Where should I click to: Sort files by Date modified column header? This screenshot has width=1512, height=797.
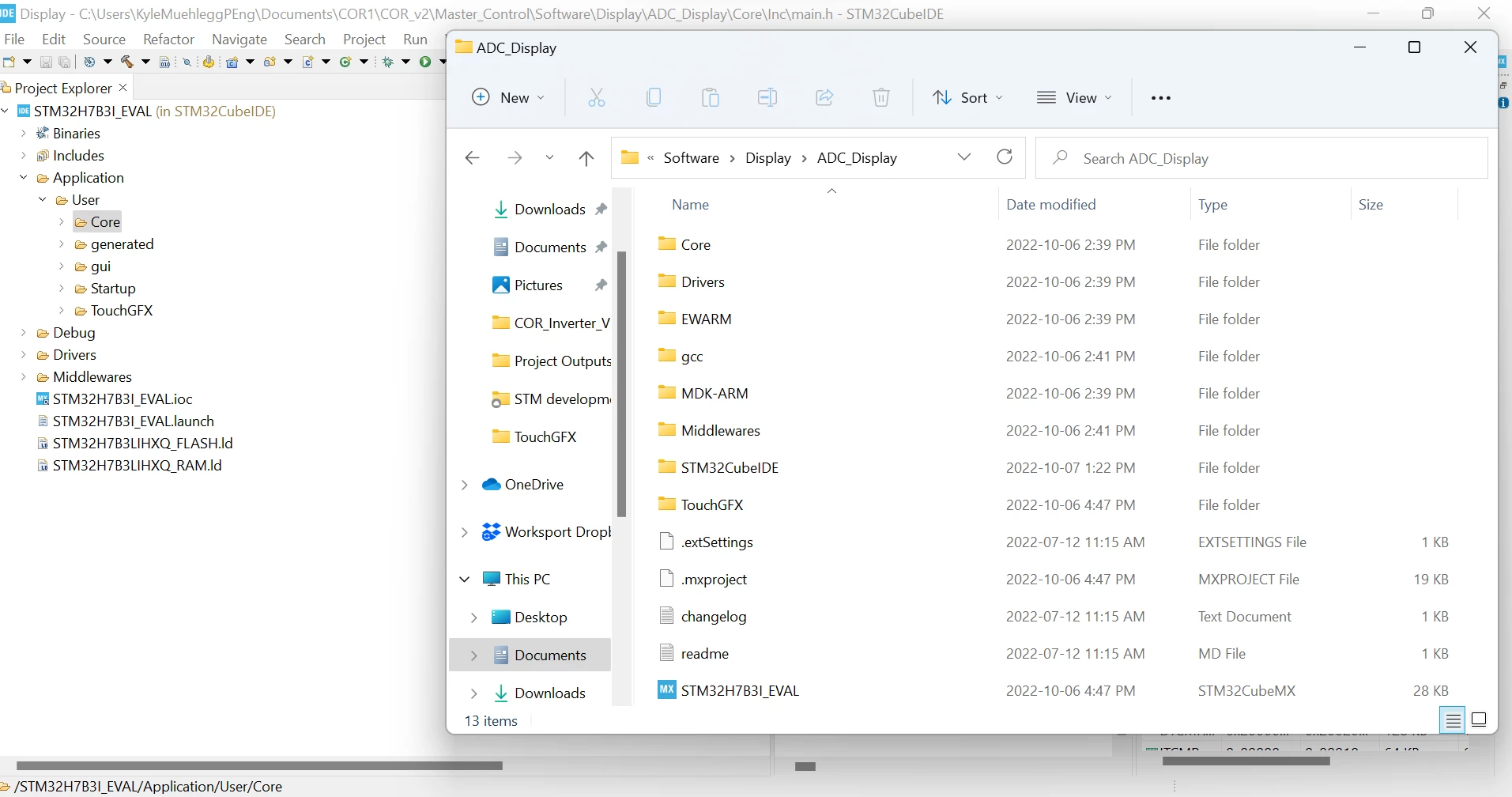pyautogui.click(x=1050, y=204)
